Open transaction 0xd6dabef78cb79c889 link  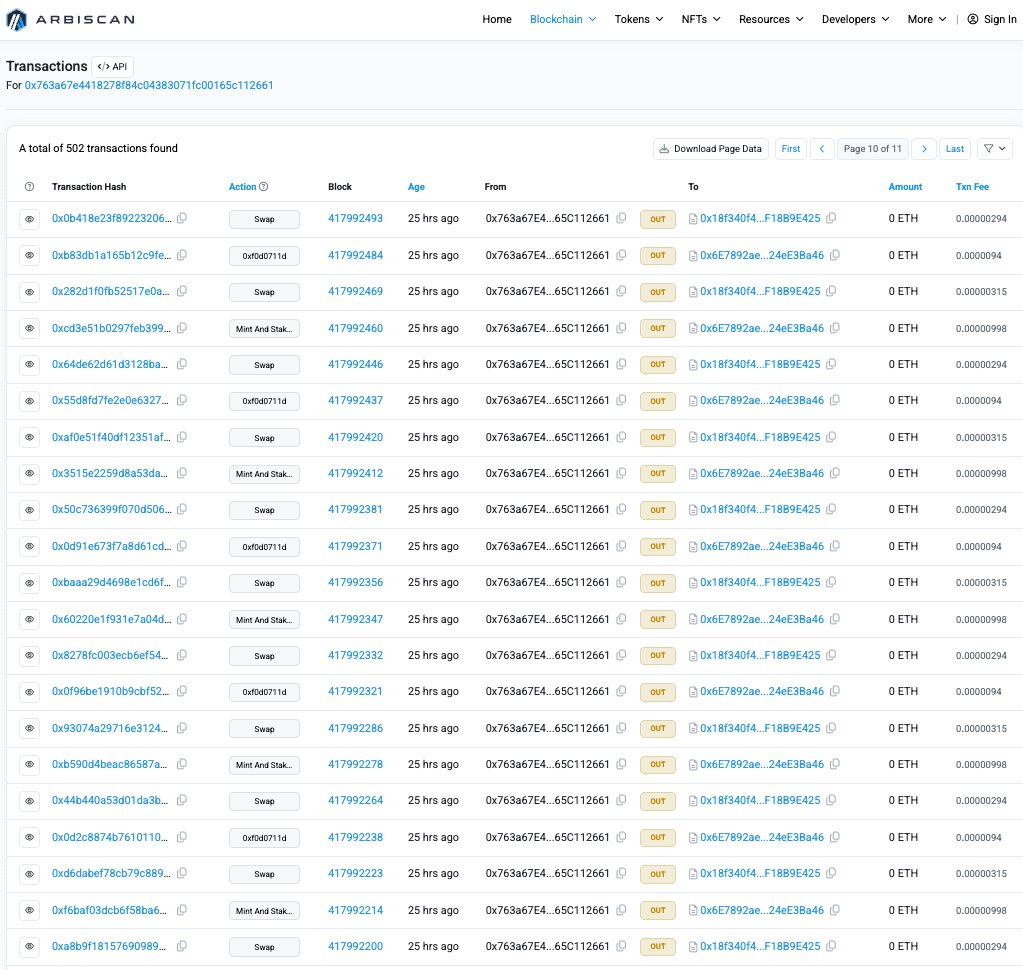pos(111,873)
